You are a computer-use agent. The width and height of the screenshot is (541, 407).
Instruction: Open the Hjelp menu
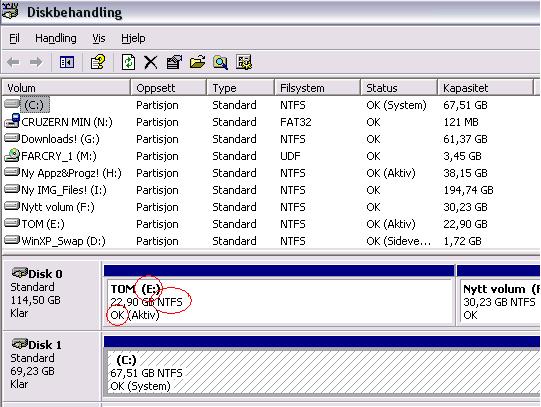[x=133, y=38]
